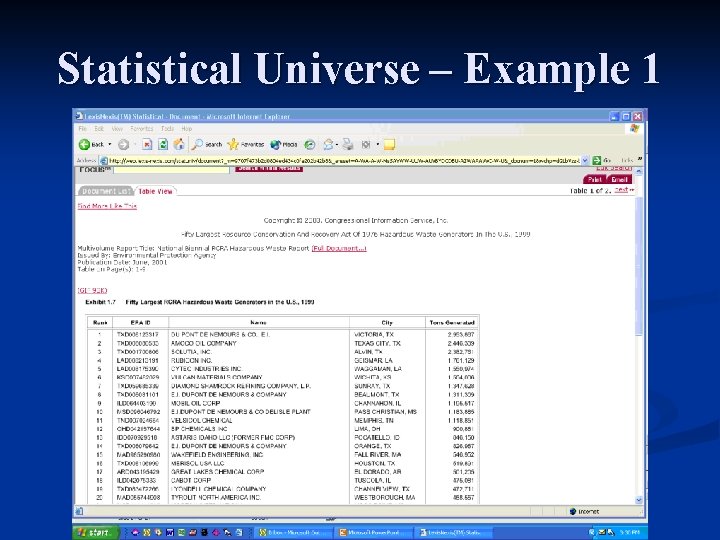This screenshot has width=720, height=540.
Task: Click the yellow note toolbar icon
Action: (x=389, y=145)
